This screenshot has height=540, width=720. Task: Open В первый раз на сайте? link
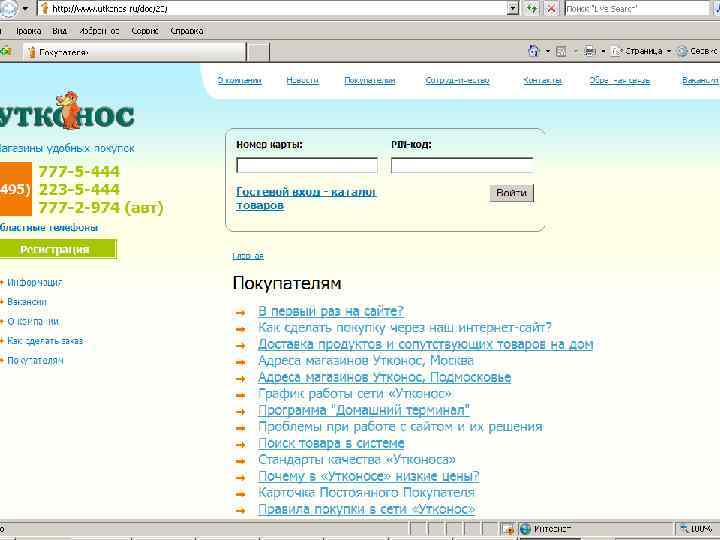(x=331, y=311)
